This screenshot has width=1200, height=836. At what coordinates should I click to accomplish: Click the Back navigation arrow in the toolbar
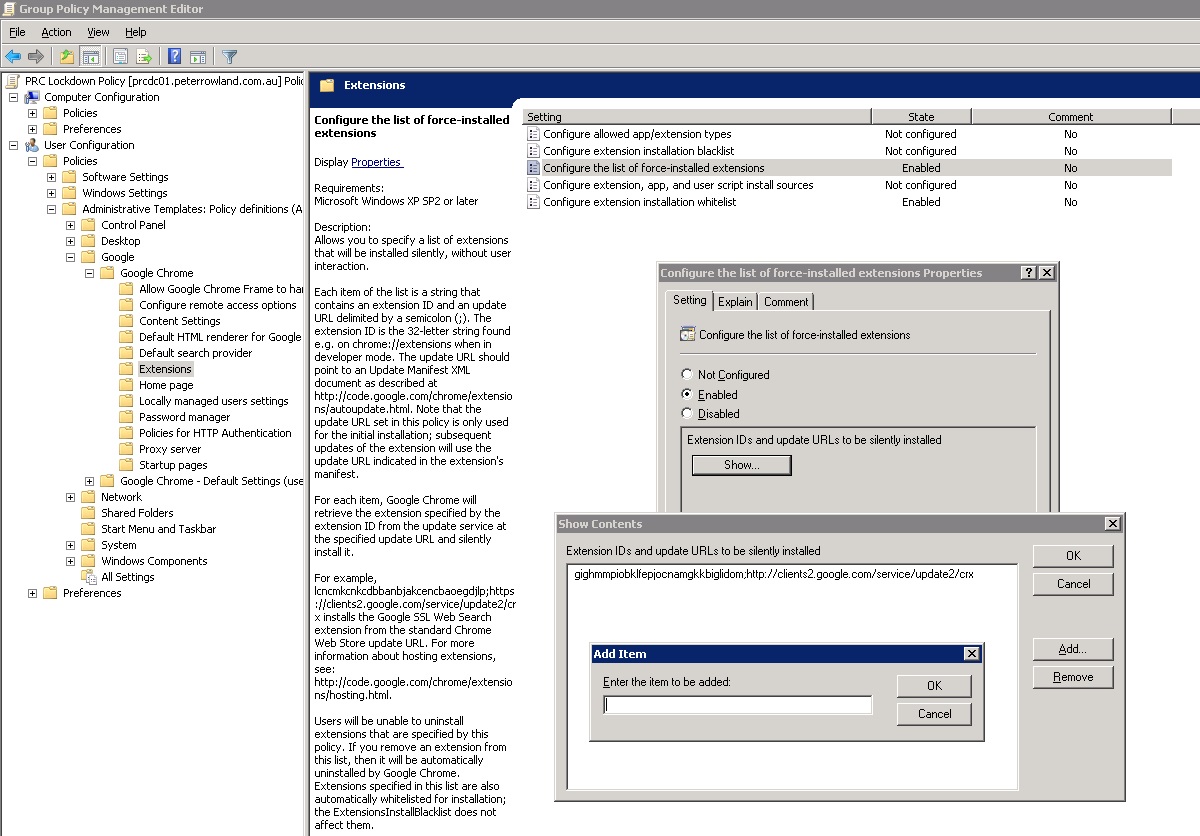(12, 56)
